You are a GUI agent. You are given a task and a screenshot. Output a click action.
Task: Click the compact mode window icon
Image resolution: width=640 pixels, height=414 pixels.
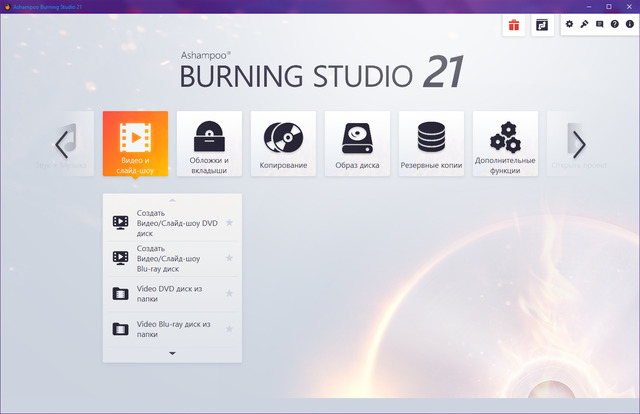[542, 25]
